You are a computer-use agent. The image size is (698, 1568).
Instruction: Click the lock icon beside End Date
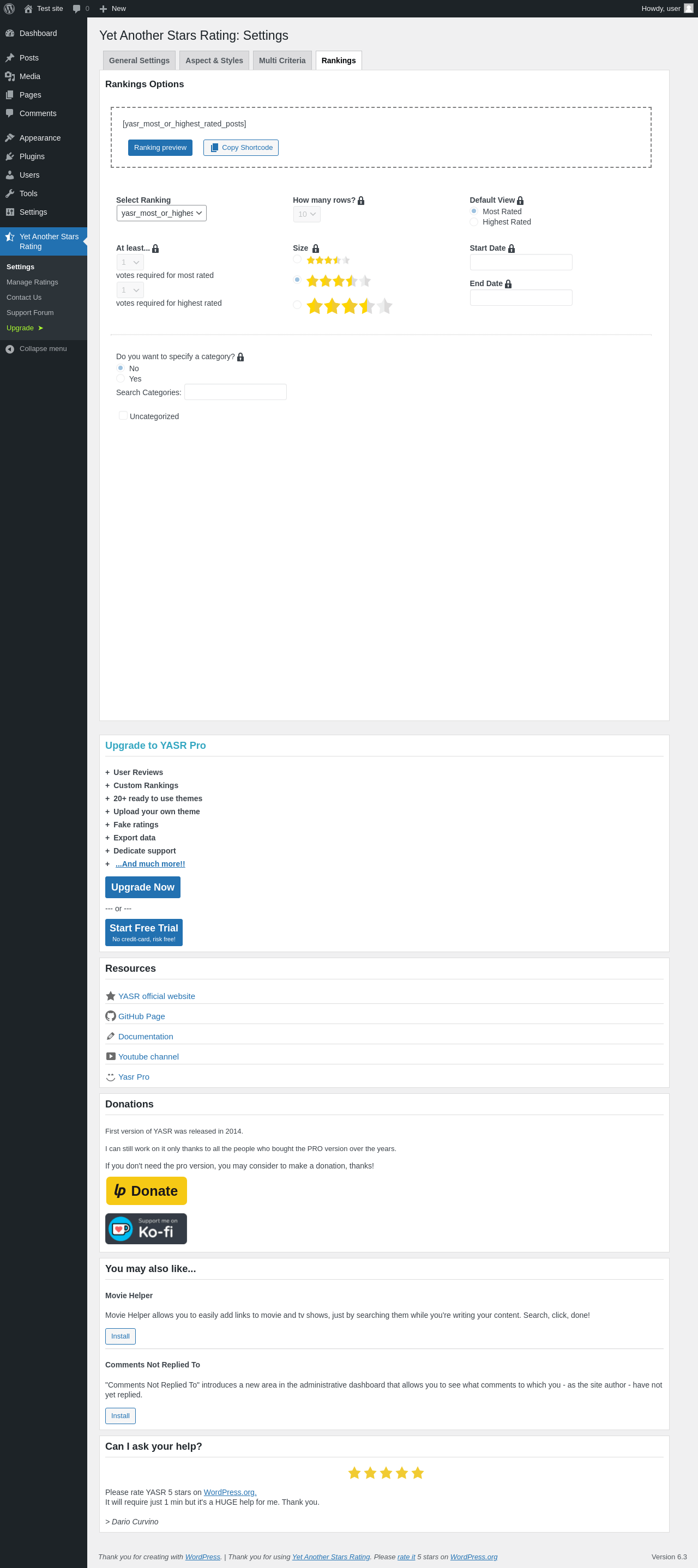pos(509,283)
